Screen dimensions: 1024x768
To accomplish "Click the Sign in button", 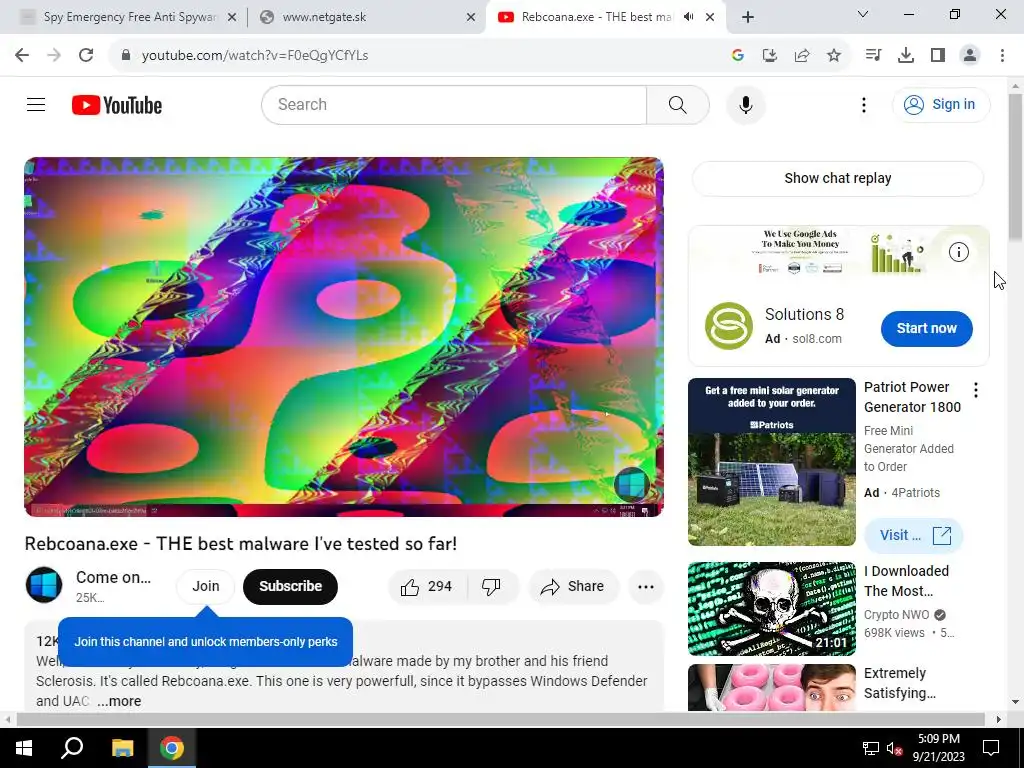I will click(x=941, y=104).
